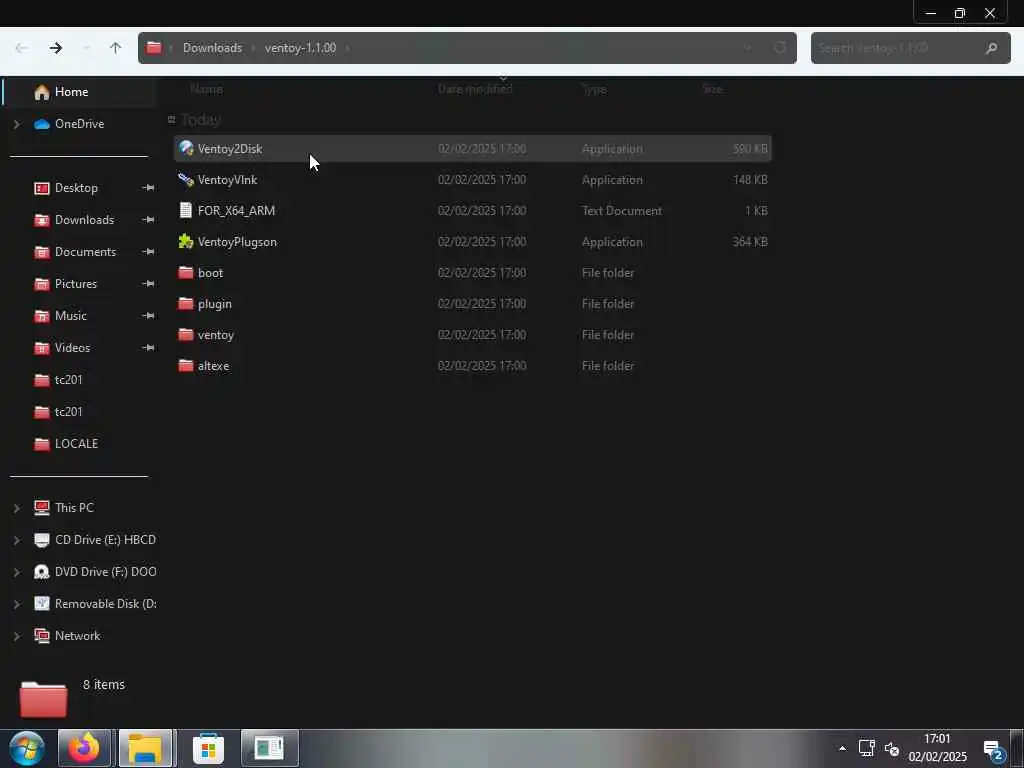Select the altexe folder icon
The height and width of the screenshot is (768, 1024).
click(x=186, y=366)
